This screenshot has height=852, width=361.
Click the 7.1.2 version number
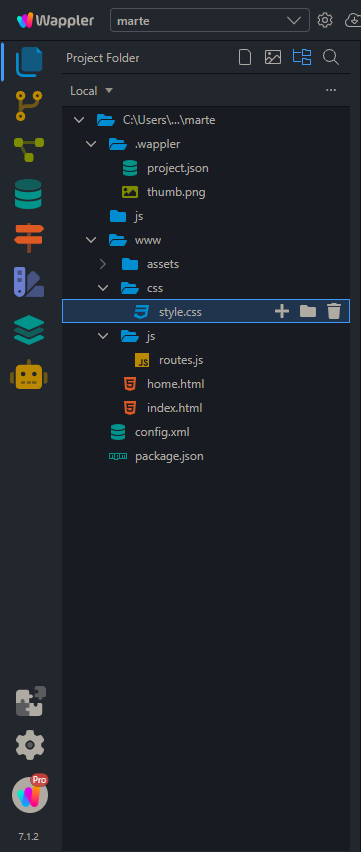tap(29, 837)
